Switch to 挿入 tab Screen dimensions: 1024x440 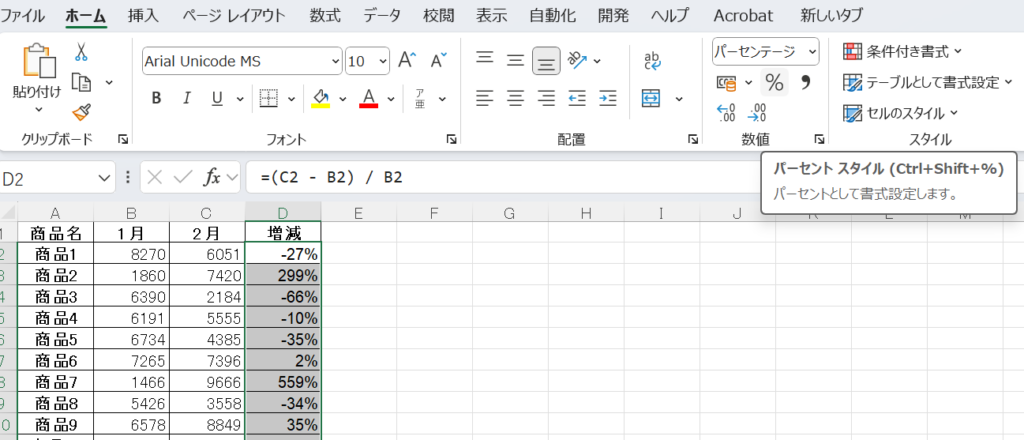(x=143, y=15)
